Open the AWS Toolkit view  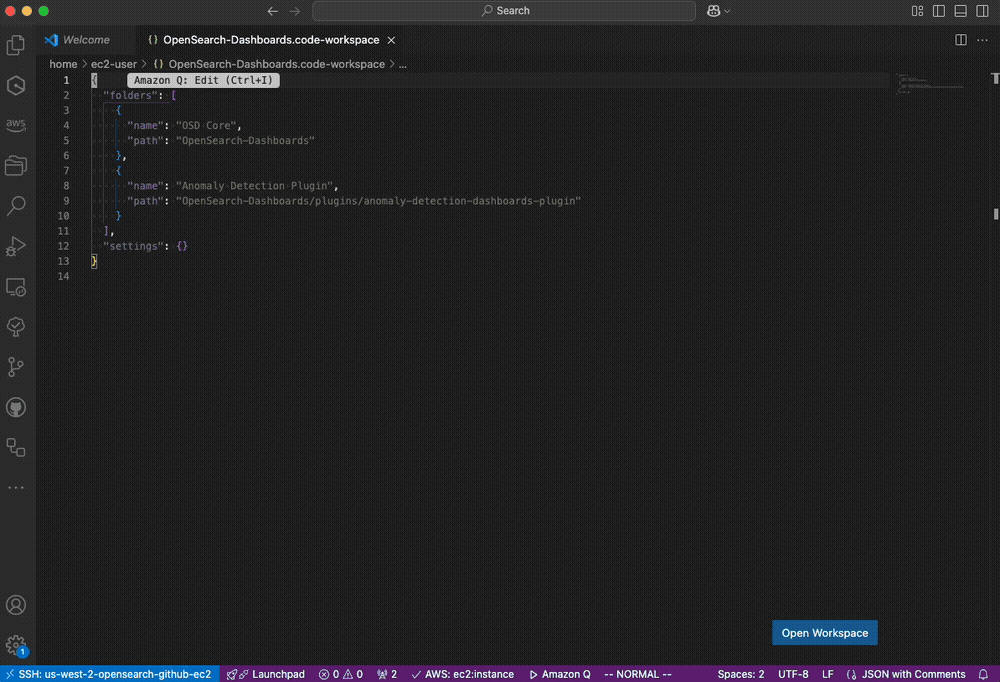tap(16, 124)
